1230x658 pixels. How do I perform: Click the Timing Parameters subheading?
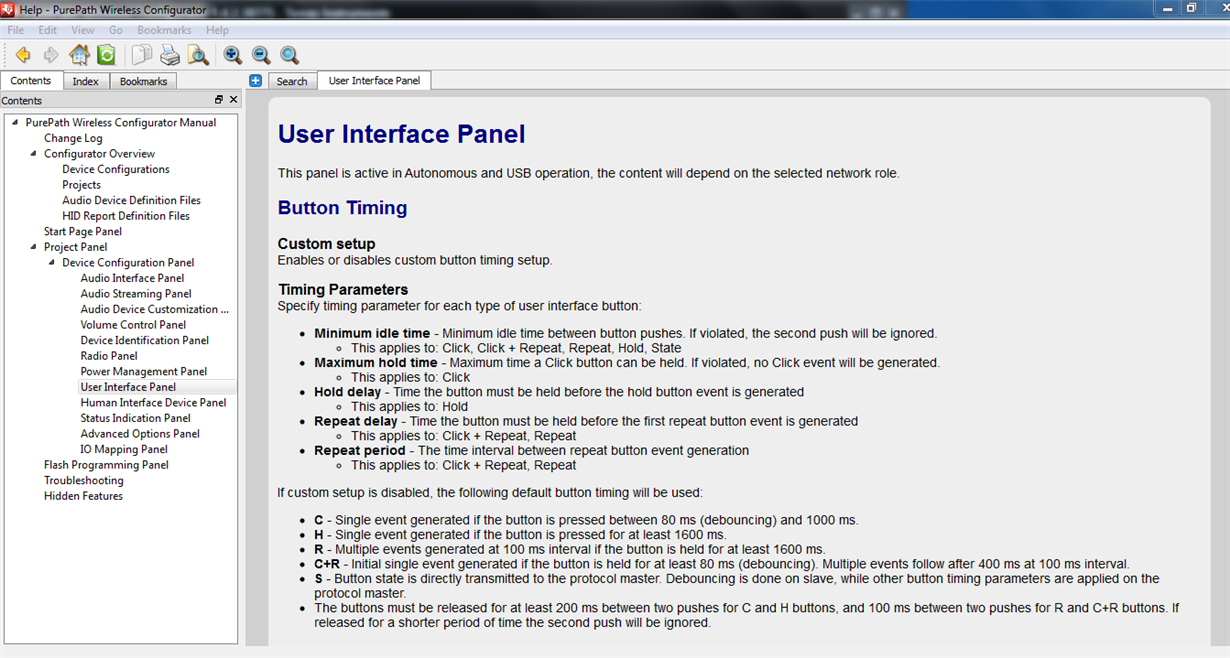point(343,290)
